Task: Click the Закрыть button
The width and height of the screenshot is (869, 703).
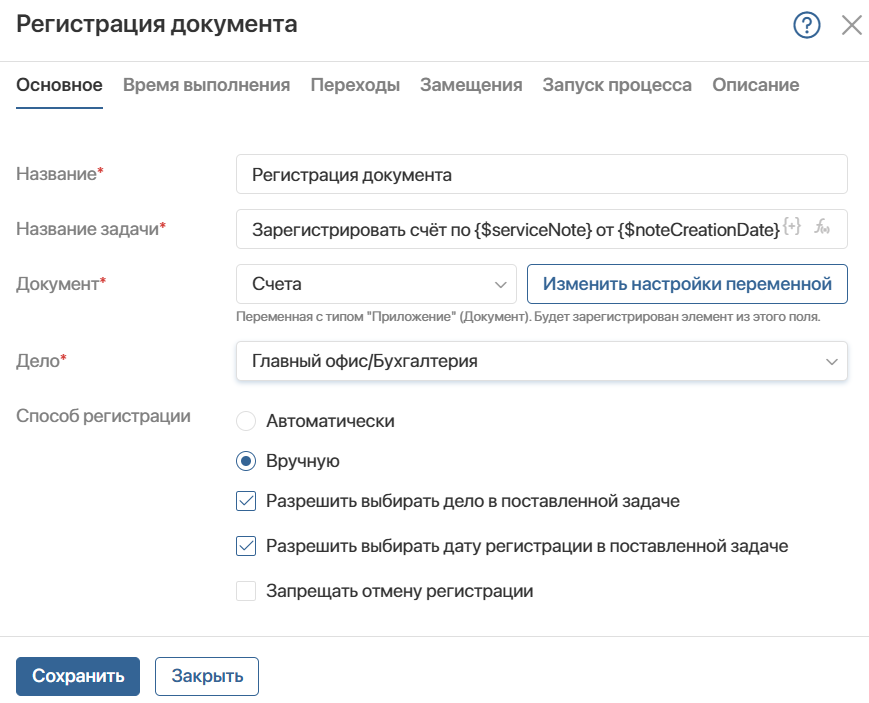Action: [x=207, y=676]
